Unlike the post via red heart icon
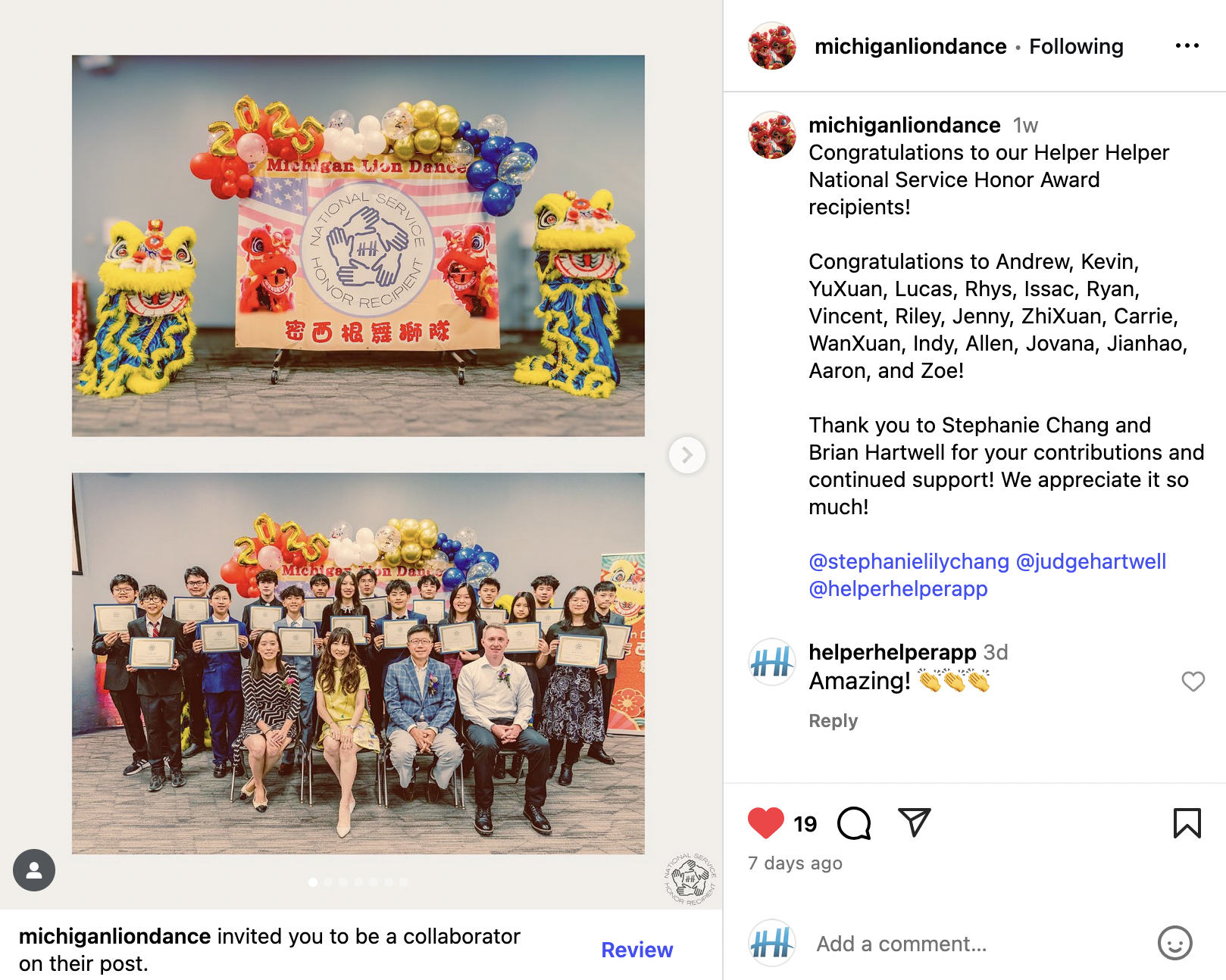The height and width of the screenshot is (980, 1226). coord(765,823)
